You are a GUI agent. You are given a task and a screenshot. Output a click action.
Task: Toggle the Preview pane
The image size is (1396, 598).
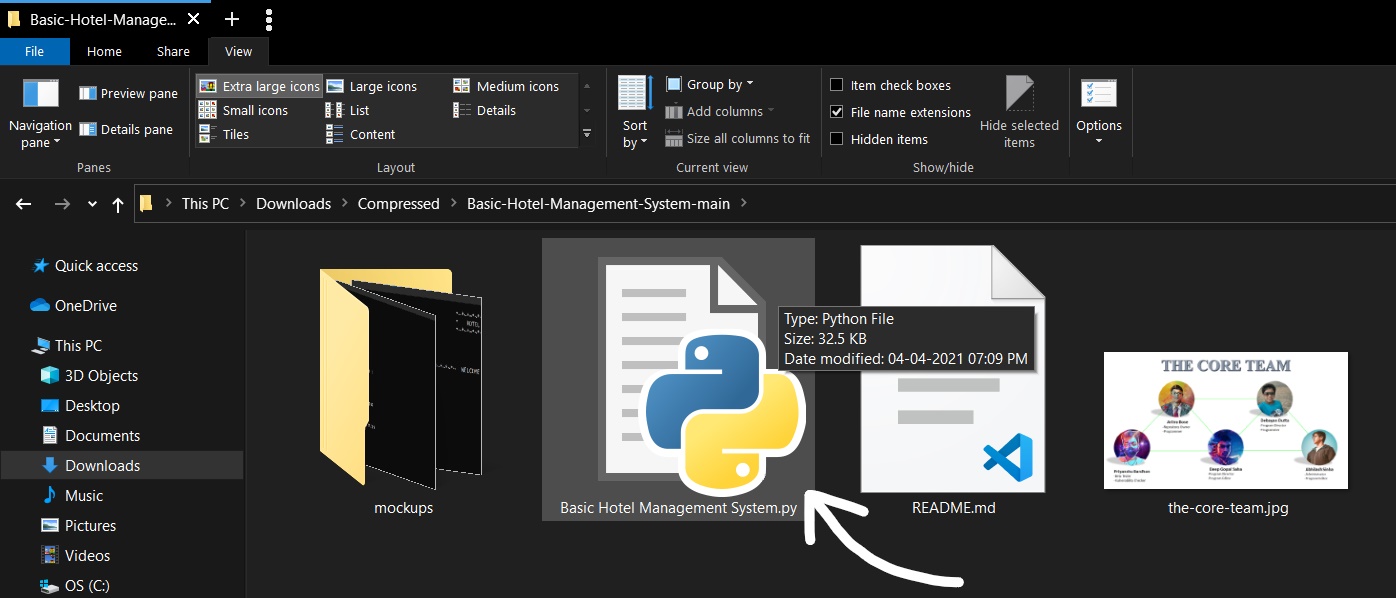tap(128, 93)
